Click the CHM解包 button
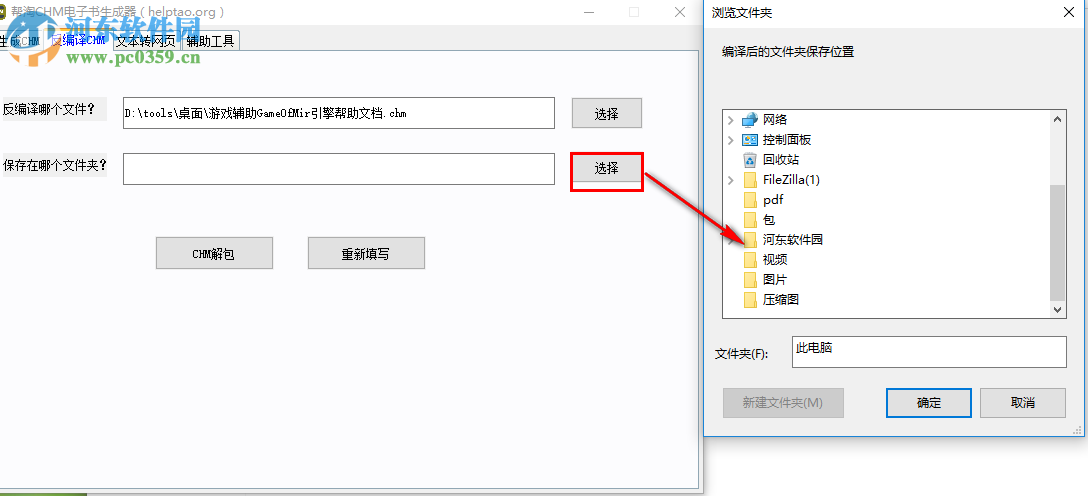The width and height of the screenshot is (1088, 496). (x=214, y=253)
